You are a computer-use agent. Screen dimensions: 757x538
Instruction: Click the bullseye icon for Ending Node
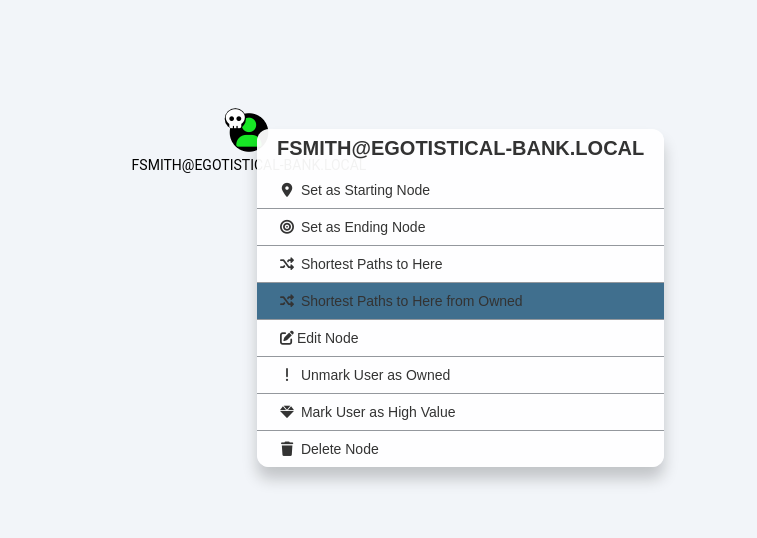(x=287, y=227)
